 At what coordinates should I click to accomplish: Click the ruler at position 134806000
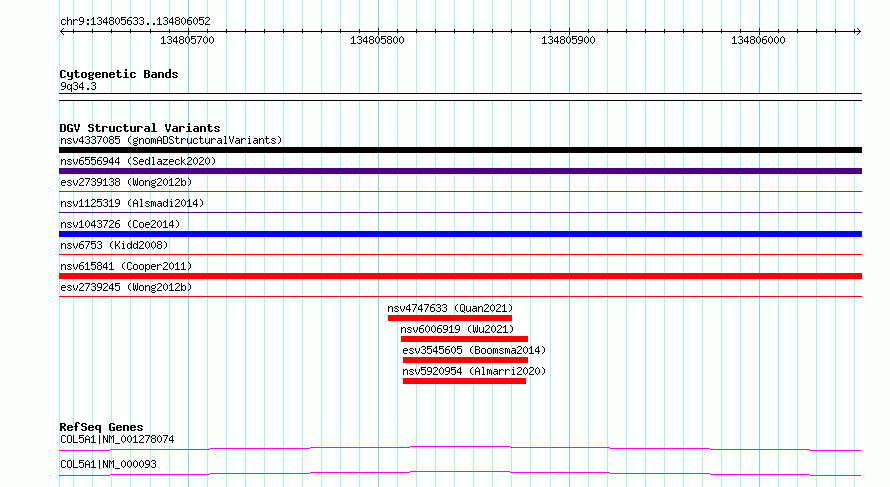(758, 40)
